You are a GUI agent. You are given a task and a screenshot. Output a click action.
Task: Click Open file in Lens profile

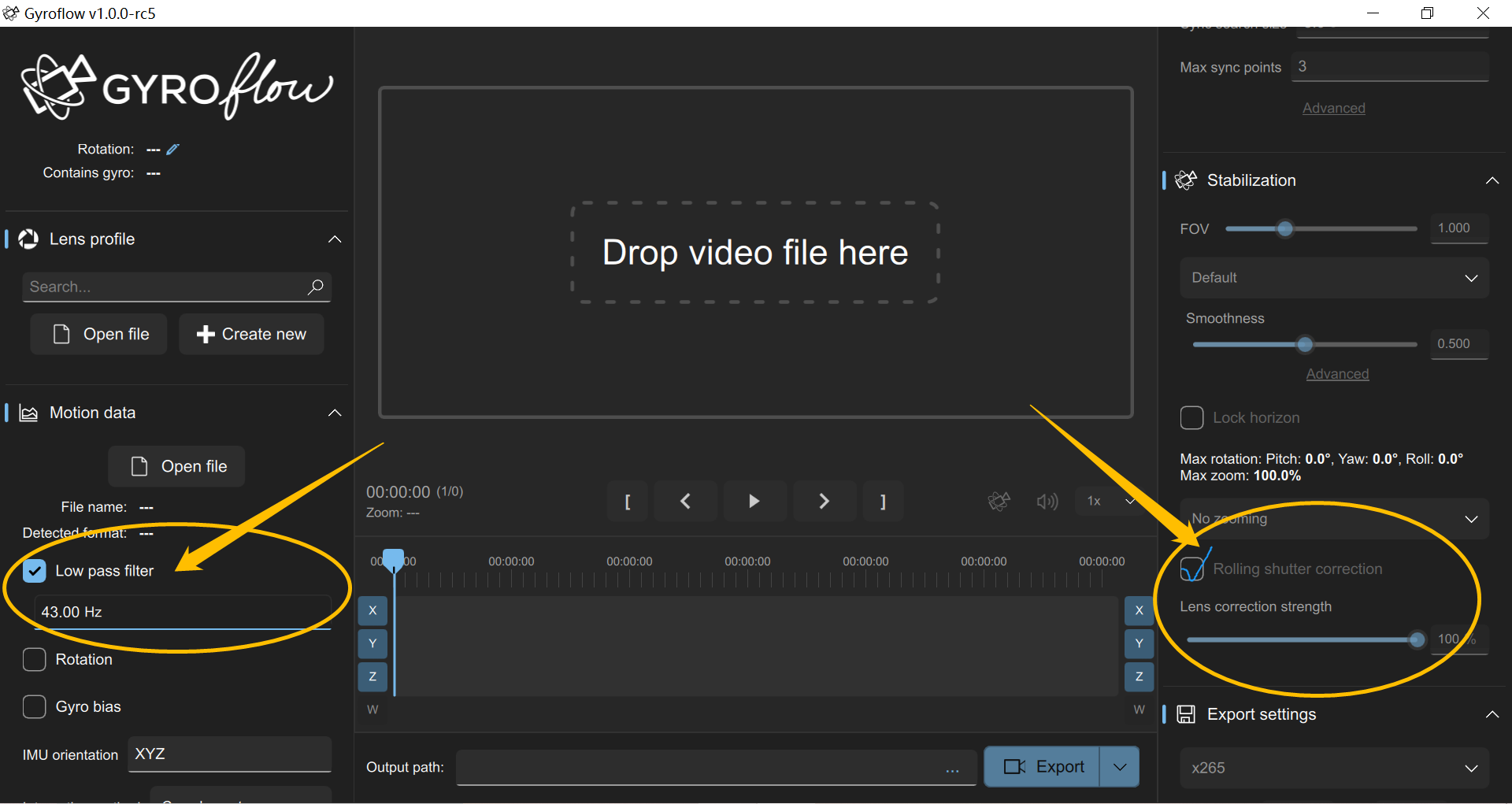click(x=98, y=335)
